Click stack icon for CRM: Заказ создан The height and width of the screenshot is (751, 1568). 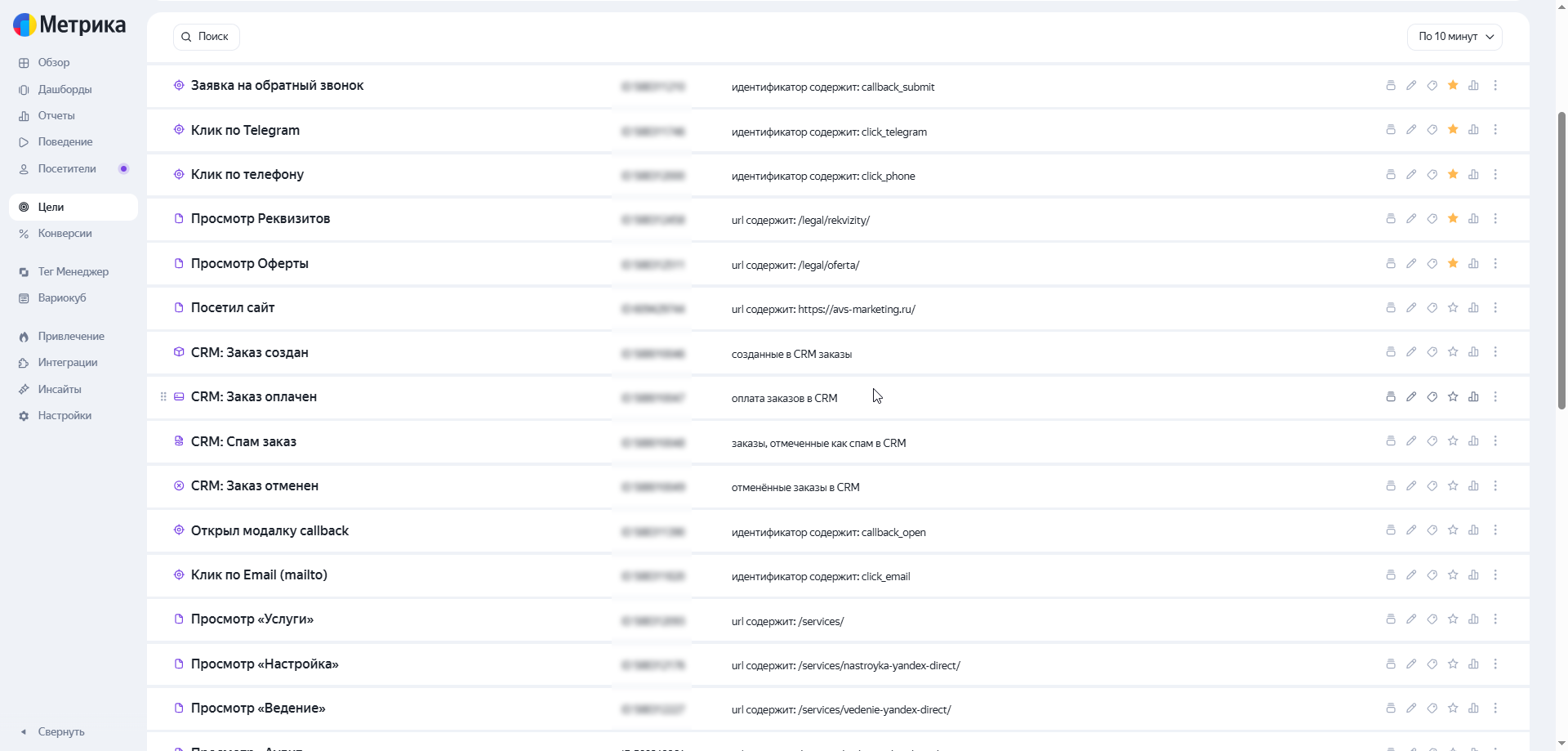(x=1391, y=352)
